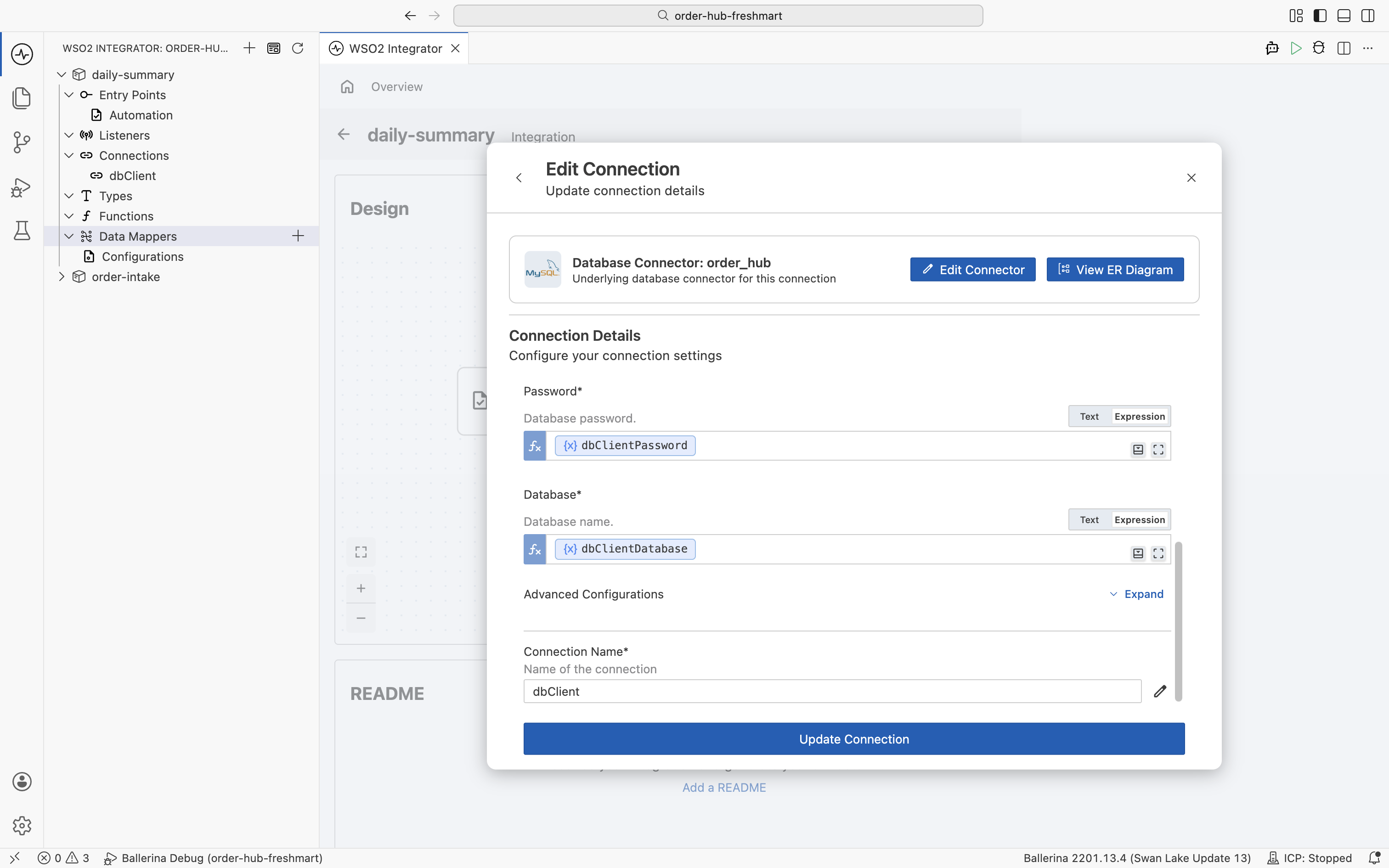Click the green Run play icon

(1296, 48)
